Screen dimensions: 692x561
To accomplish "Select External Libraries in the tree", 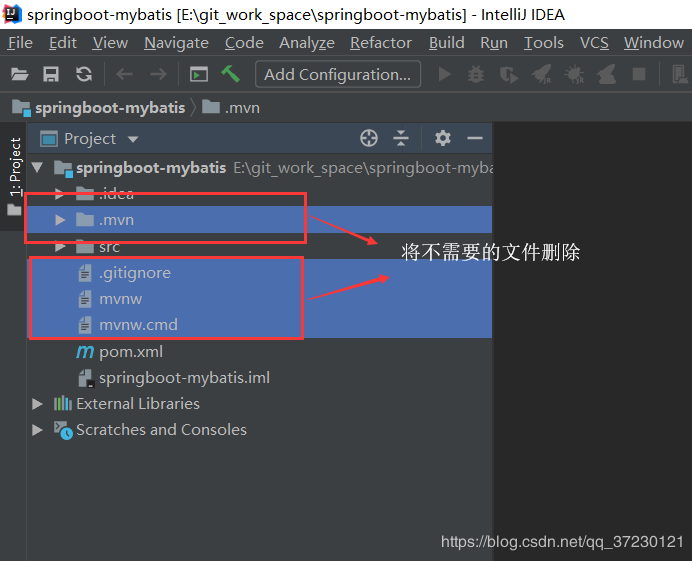I will point(260,404).
